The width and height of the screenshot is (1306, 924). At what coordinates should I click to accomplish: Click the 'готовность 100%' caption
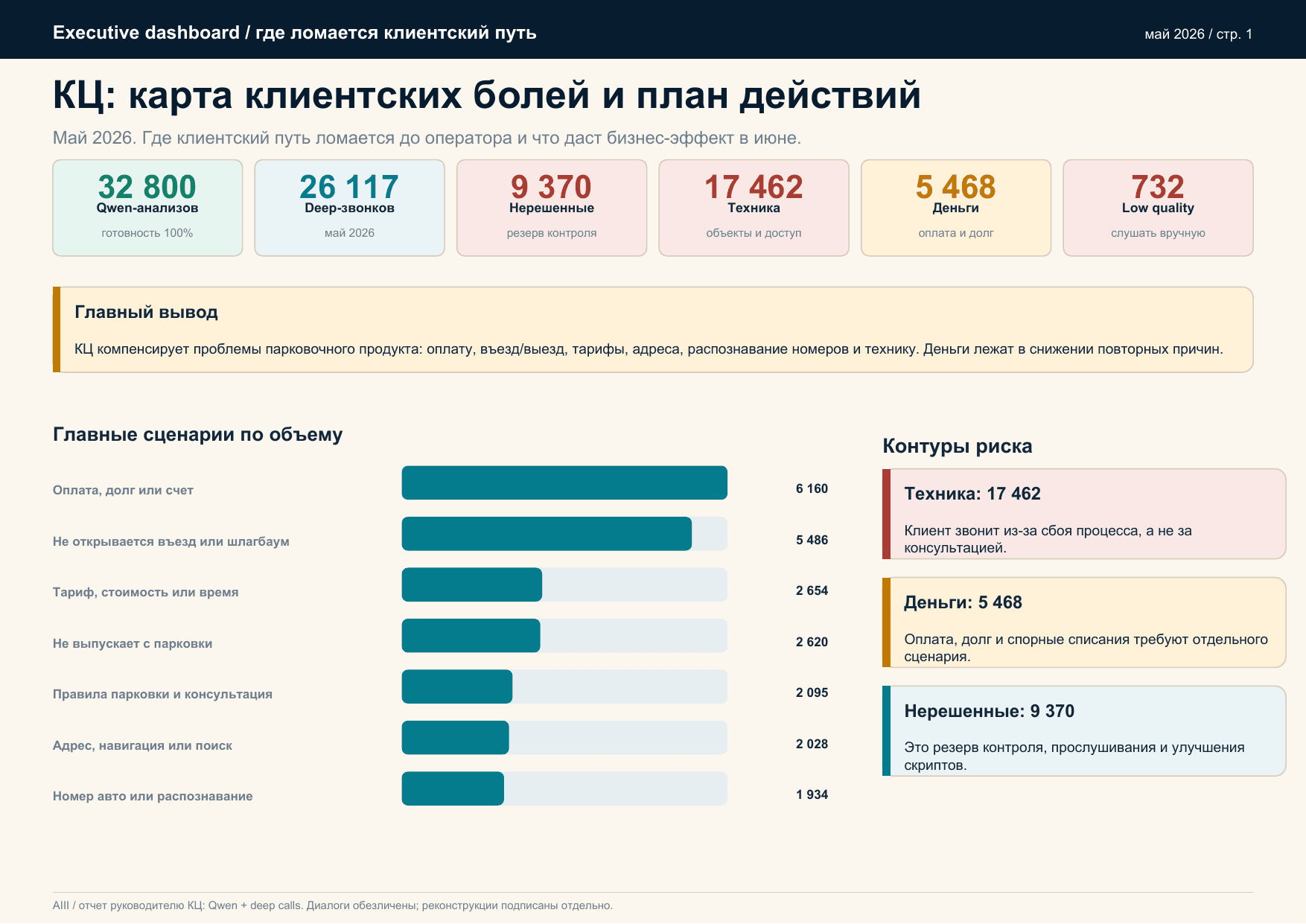click(x=147, y=233)
